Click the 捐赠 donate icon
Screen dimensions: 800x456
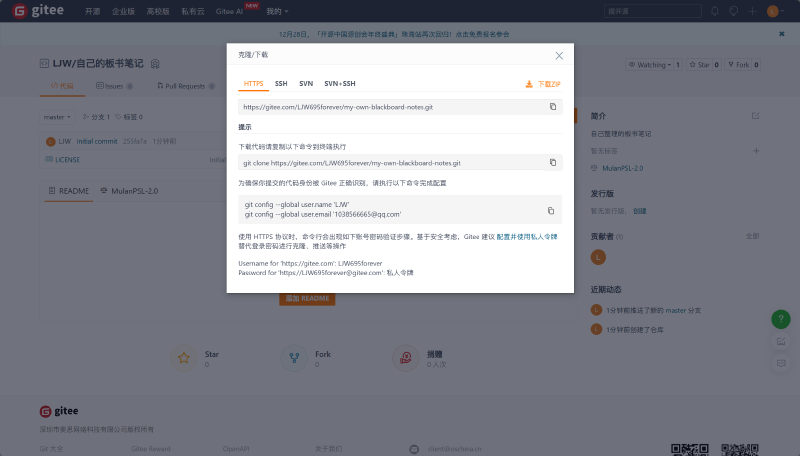[x=406, y=358]
